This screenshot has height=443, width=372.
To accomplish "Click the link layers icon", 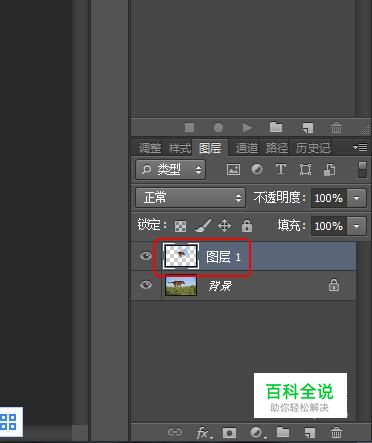I will (175, 433).
